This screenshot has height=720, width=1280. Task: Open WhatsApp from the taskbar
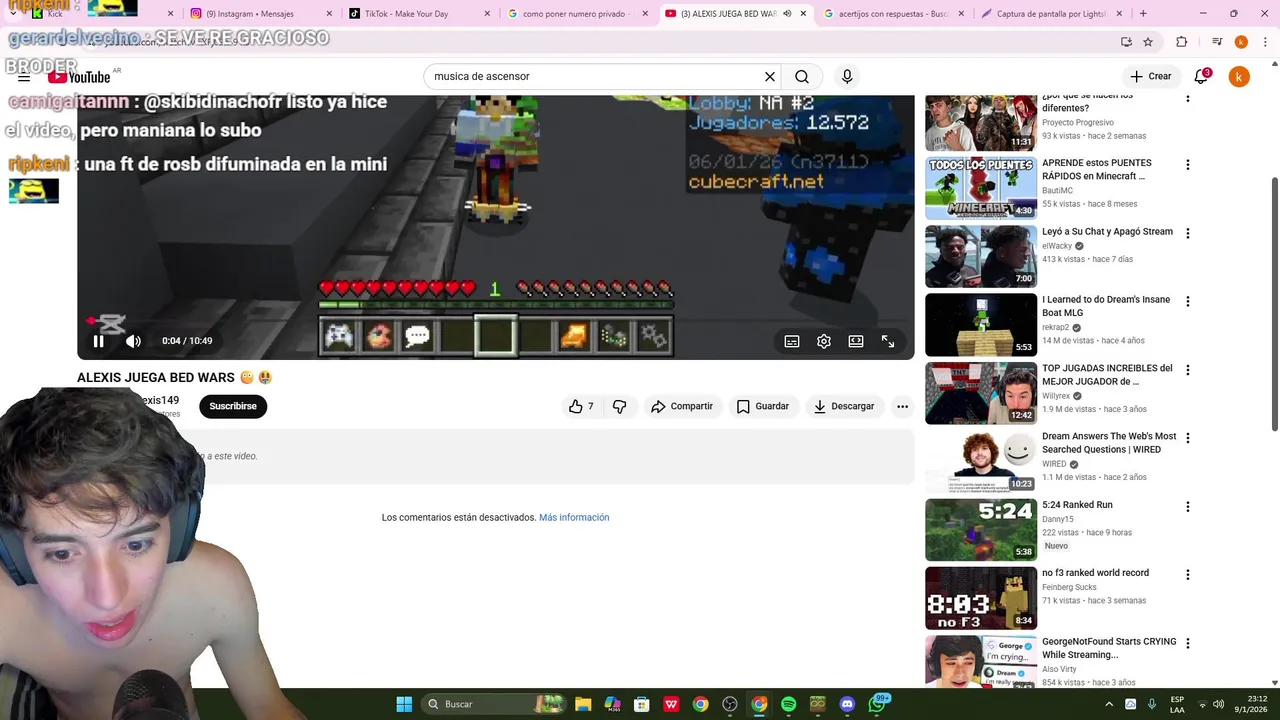point(877,704)
